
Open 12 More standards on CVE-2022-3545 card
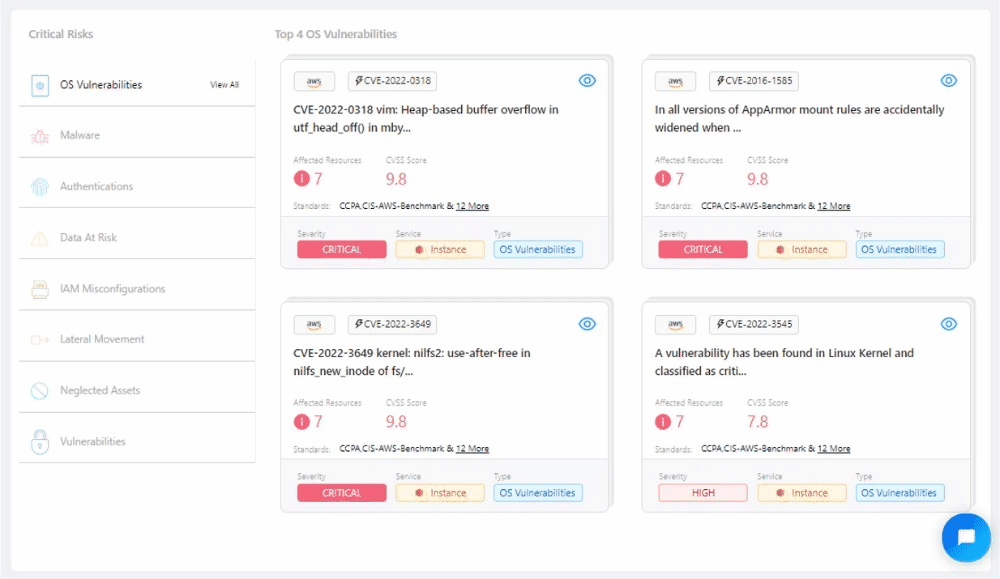tap(834, 449)
